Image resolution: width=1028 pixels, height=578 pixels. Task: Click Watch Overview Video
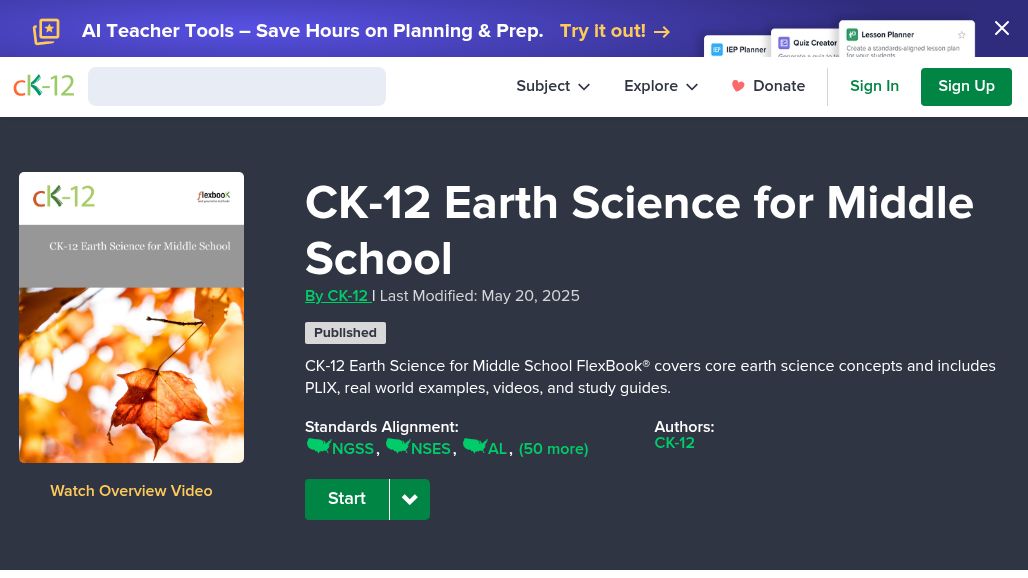(x=131, y=491)
